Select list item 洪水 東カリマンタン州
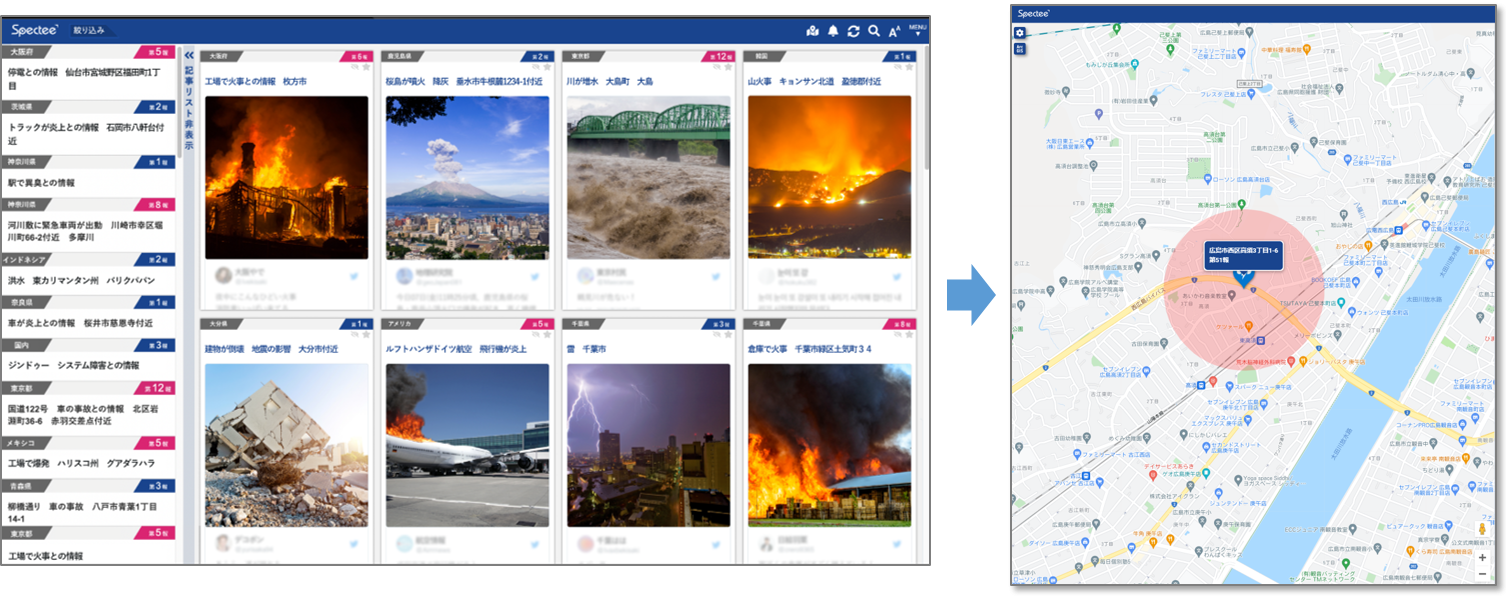The image size is (1506, 599). point(88,280)
